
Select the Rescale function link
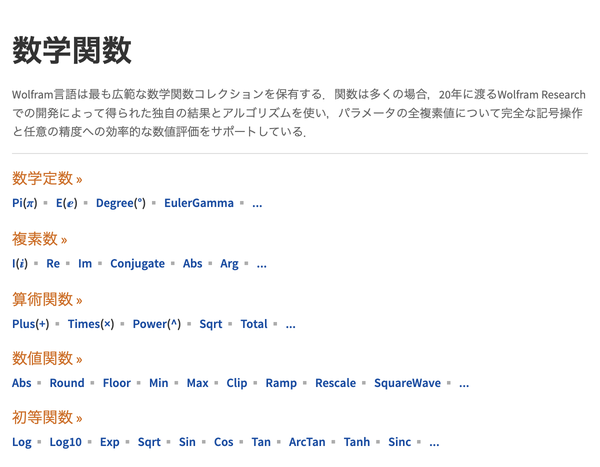tap(335, 383)
